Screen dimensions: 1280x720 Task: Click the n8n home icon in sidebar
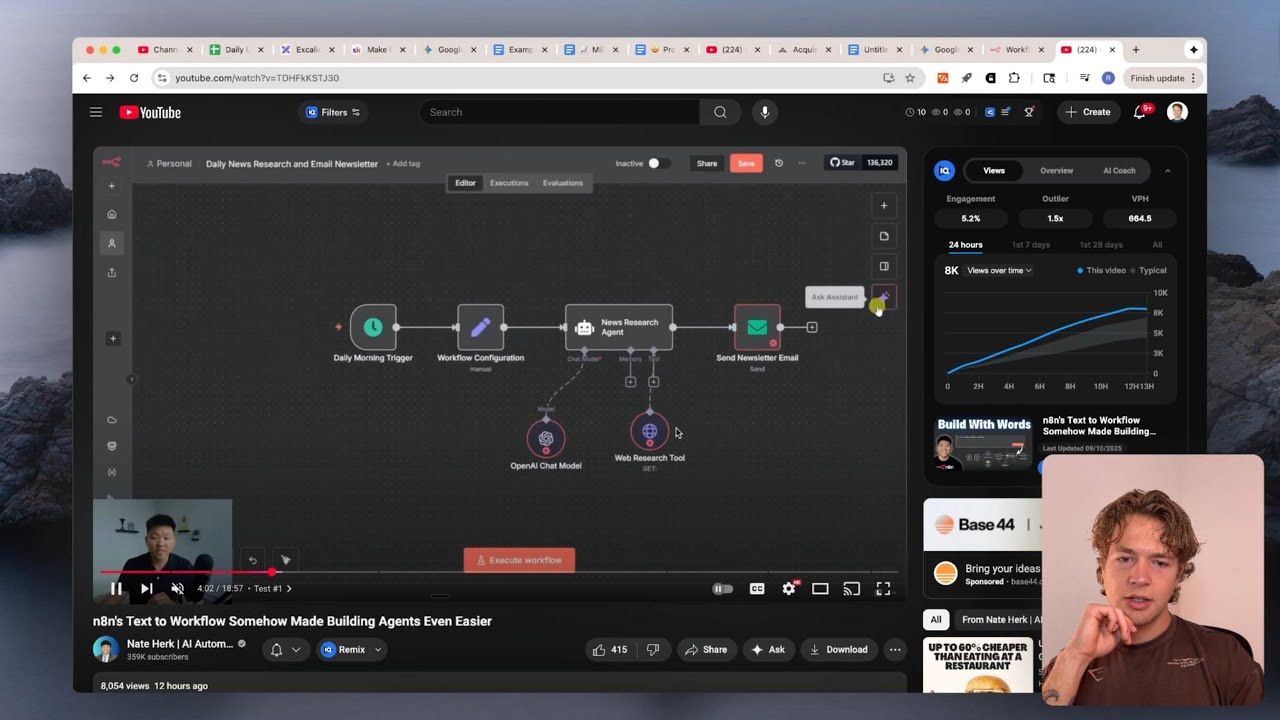pyautogui.click(x=112, y=214)
